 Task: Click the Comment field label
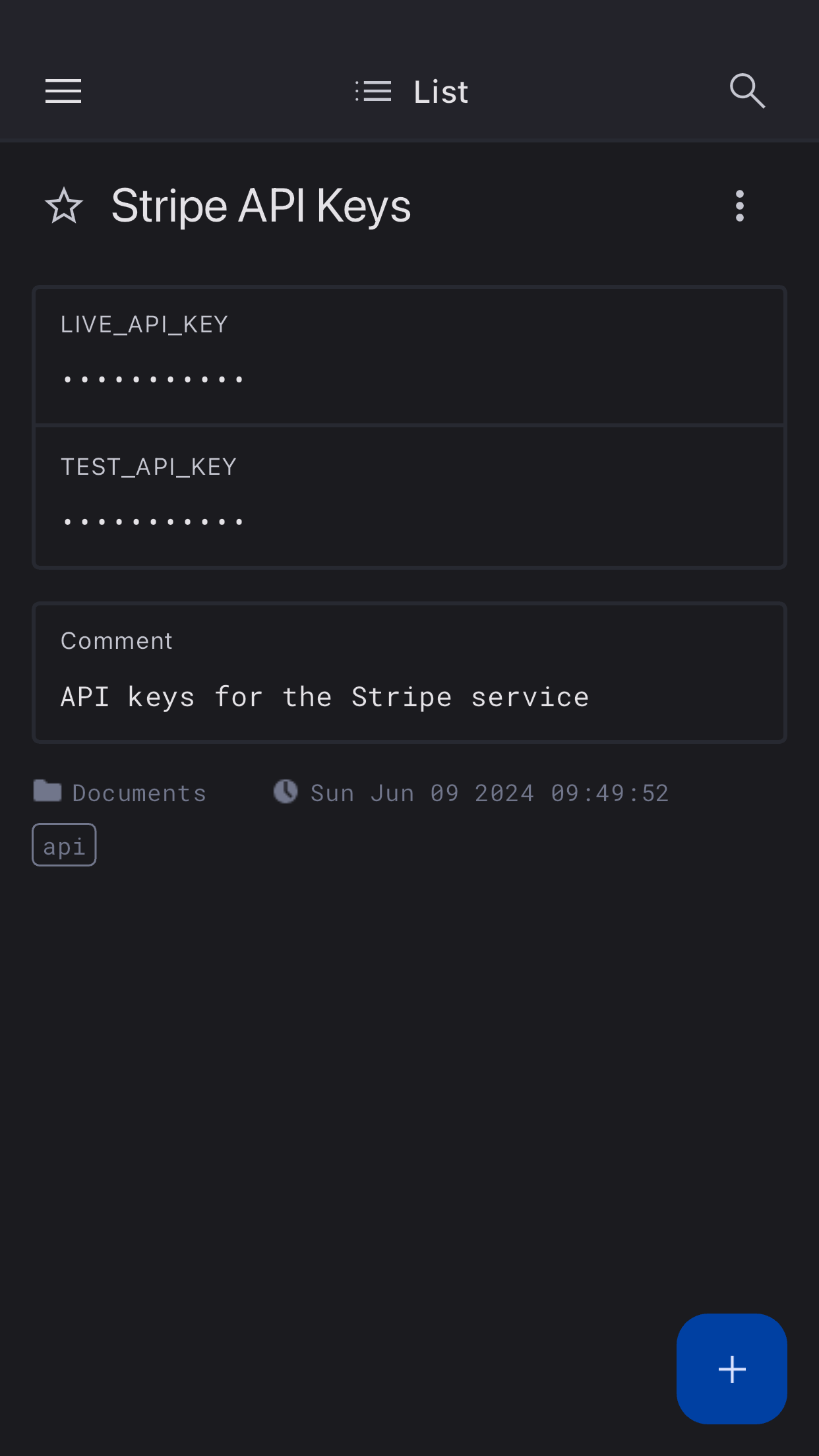point(117,641)
